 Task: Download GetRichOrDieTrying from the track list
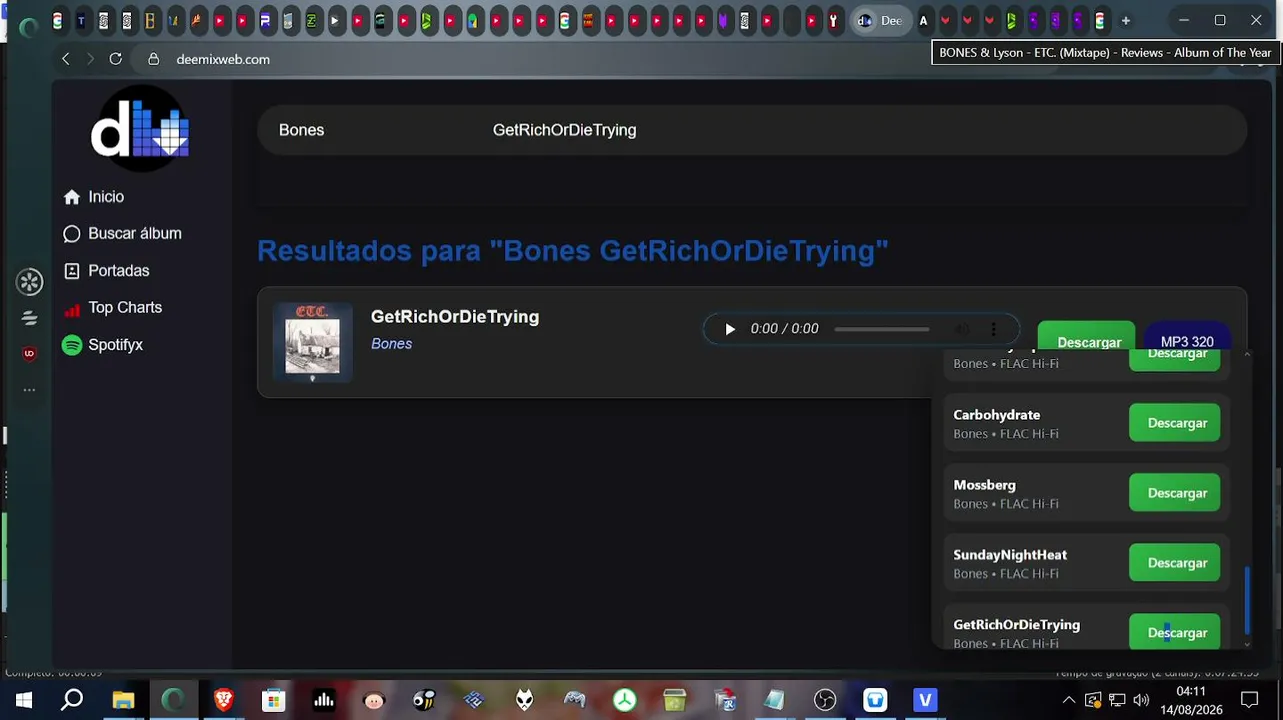tap(1175, 632)
